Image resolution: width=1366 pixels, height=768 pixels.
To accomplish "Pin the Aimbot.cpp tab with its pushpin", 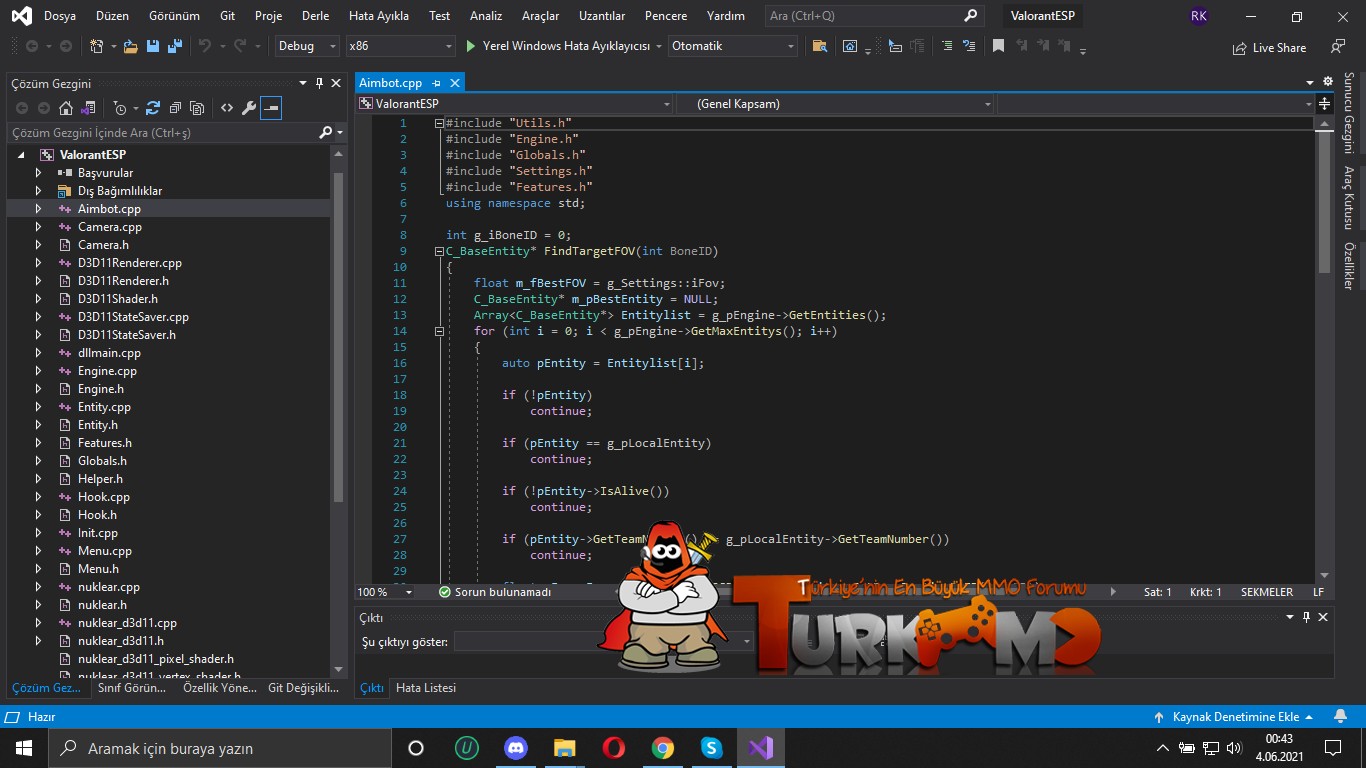I will point(437,83).
